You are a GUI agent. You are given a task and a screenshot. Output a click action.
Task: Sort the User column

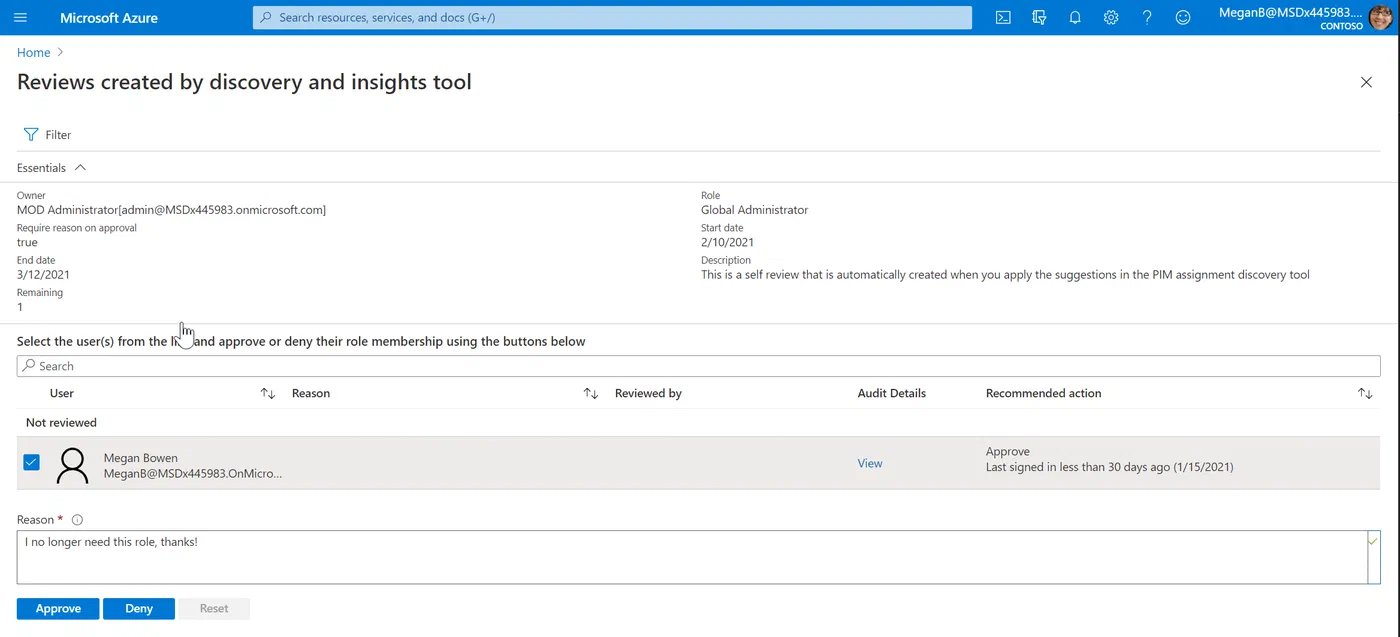268,394
